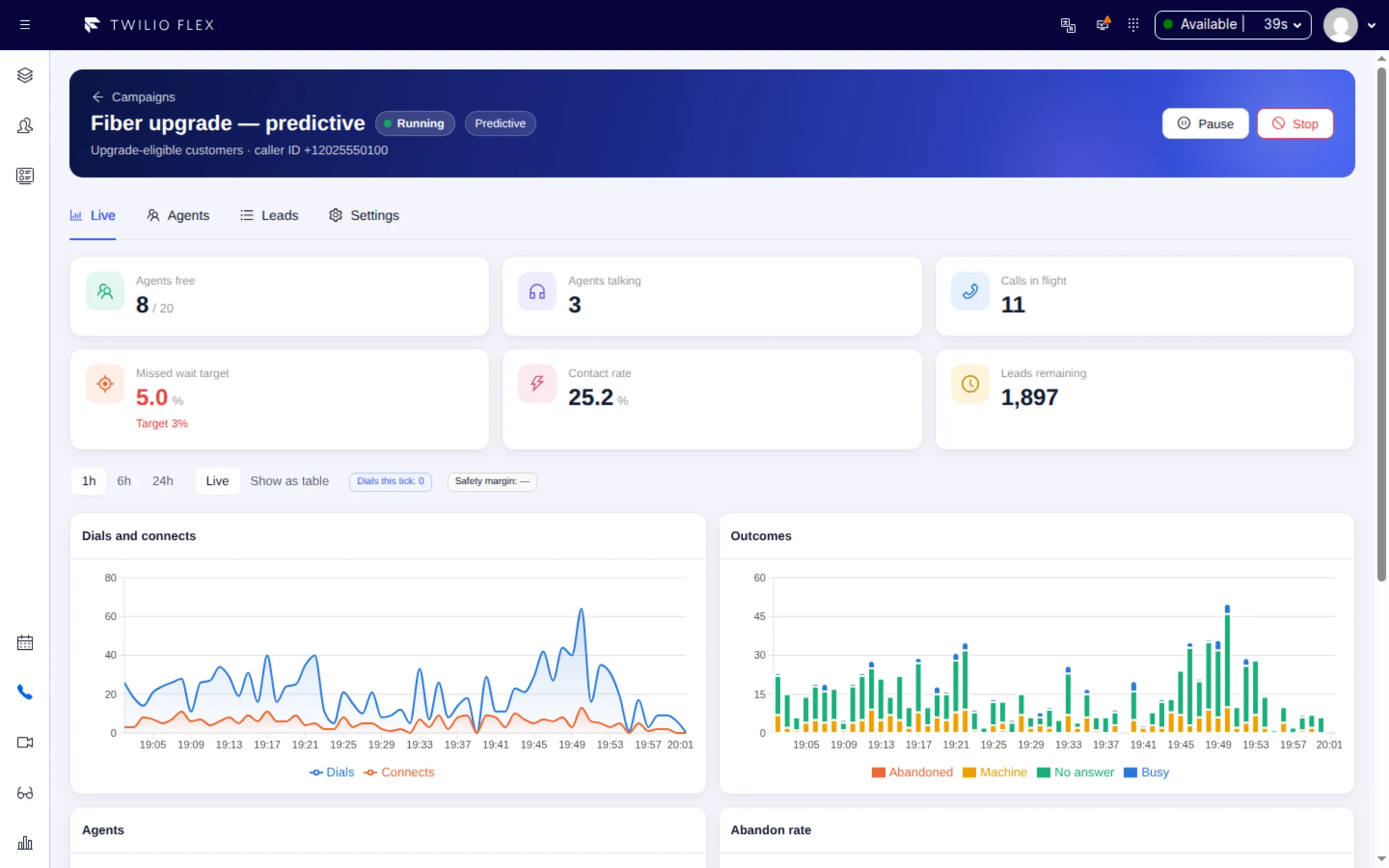Pause the running campaign
Image resolution: width=1389 pixels, height=868 pixels.
pyautogui.click(x=1206, y=123)
